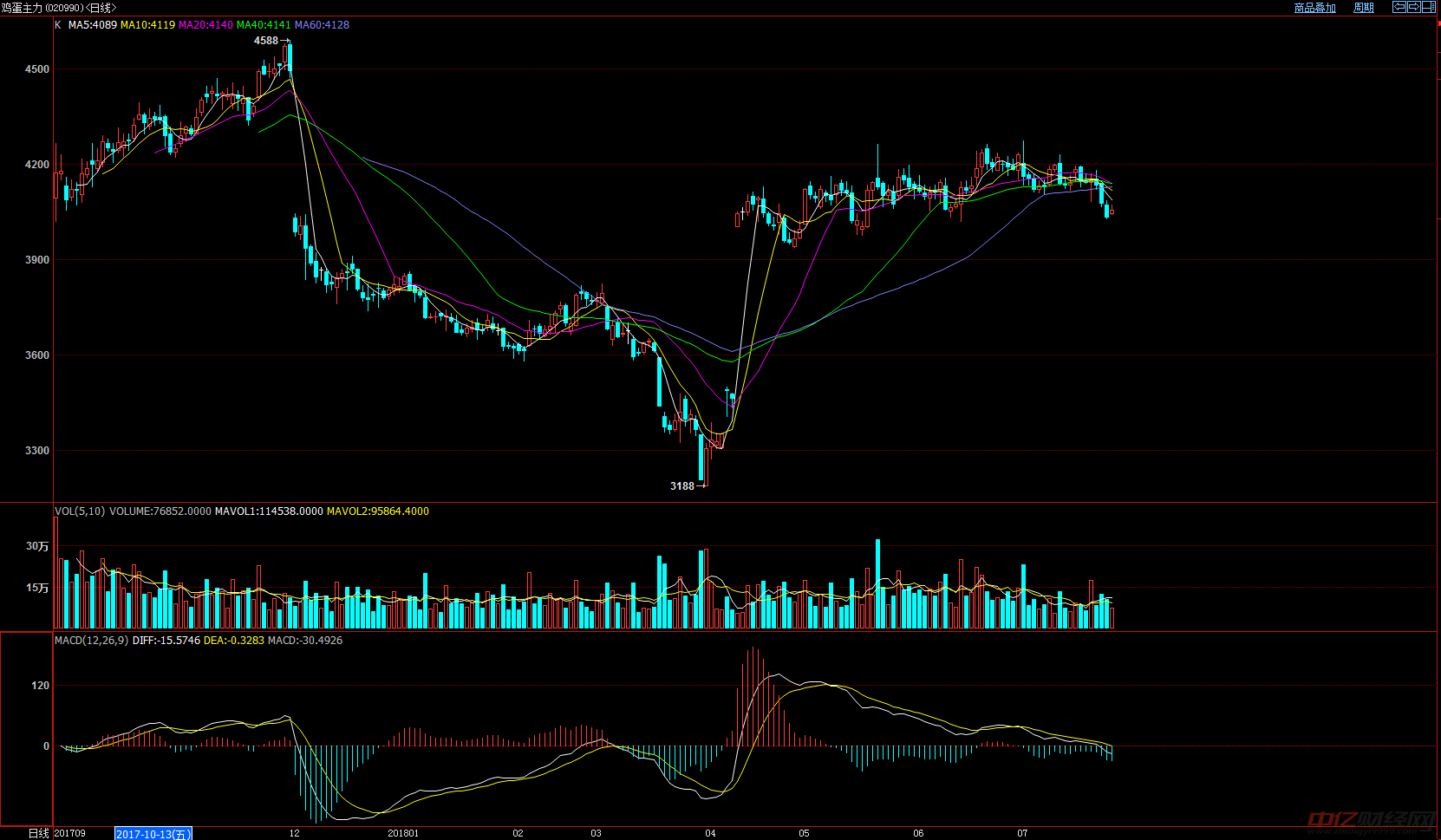Click the 日线 label at the bottom left
Screen dimensions: 1441x840
pos(39,834)
